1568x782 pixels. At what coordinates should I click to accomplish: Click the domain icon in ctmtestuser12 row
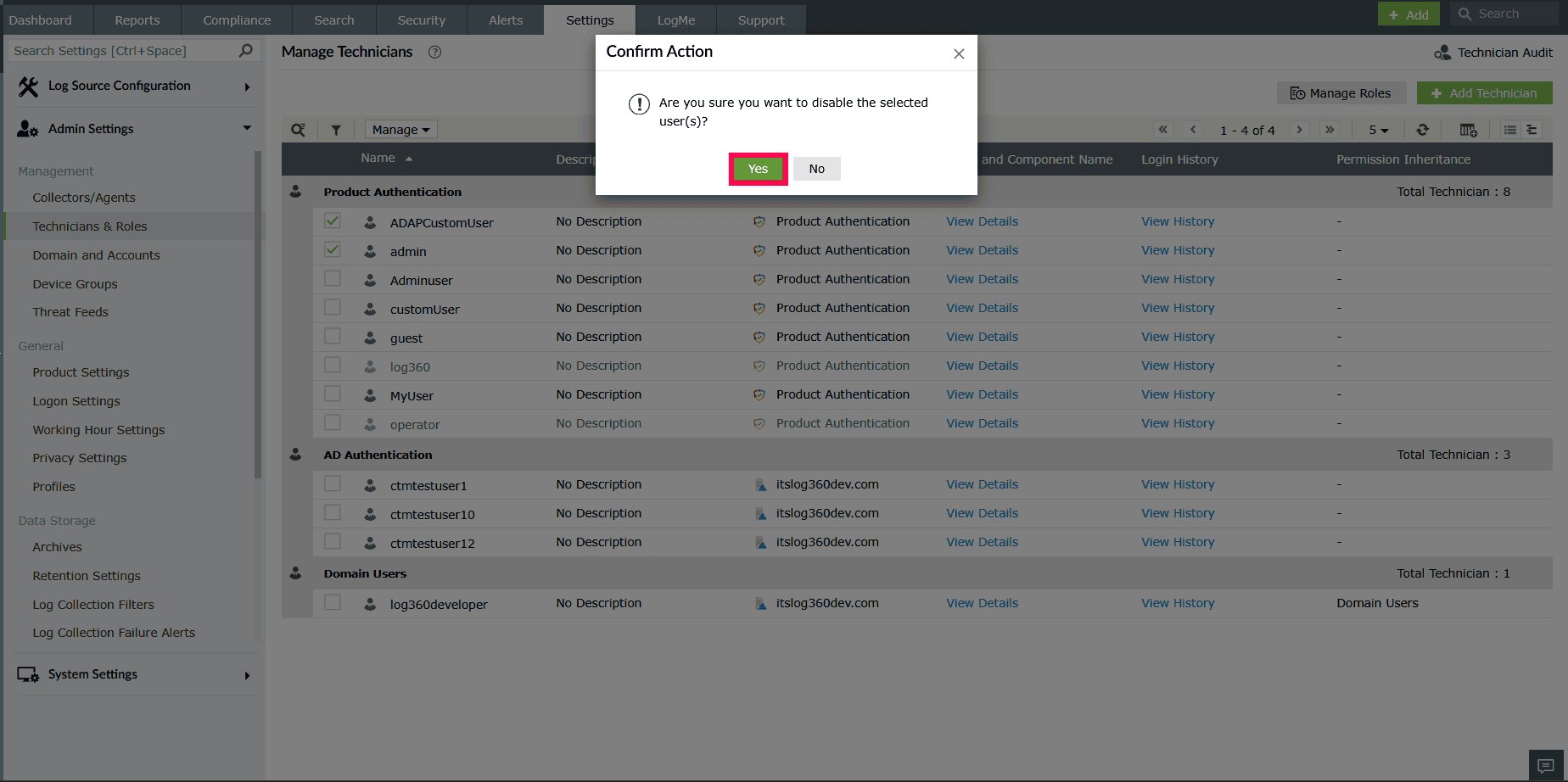760,543
